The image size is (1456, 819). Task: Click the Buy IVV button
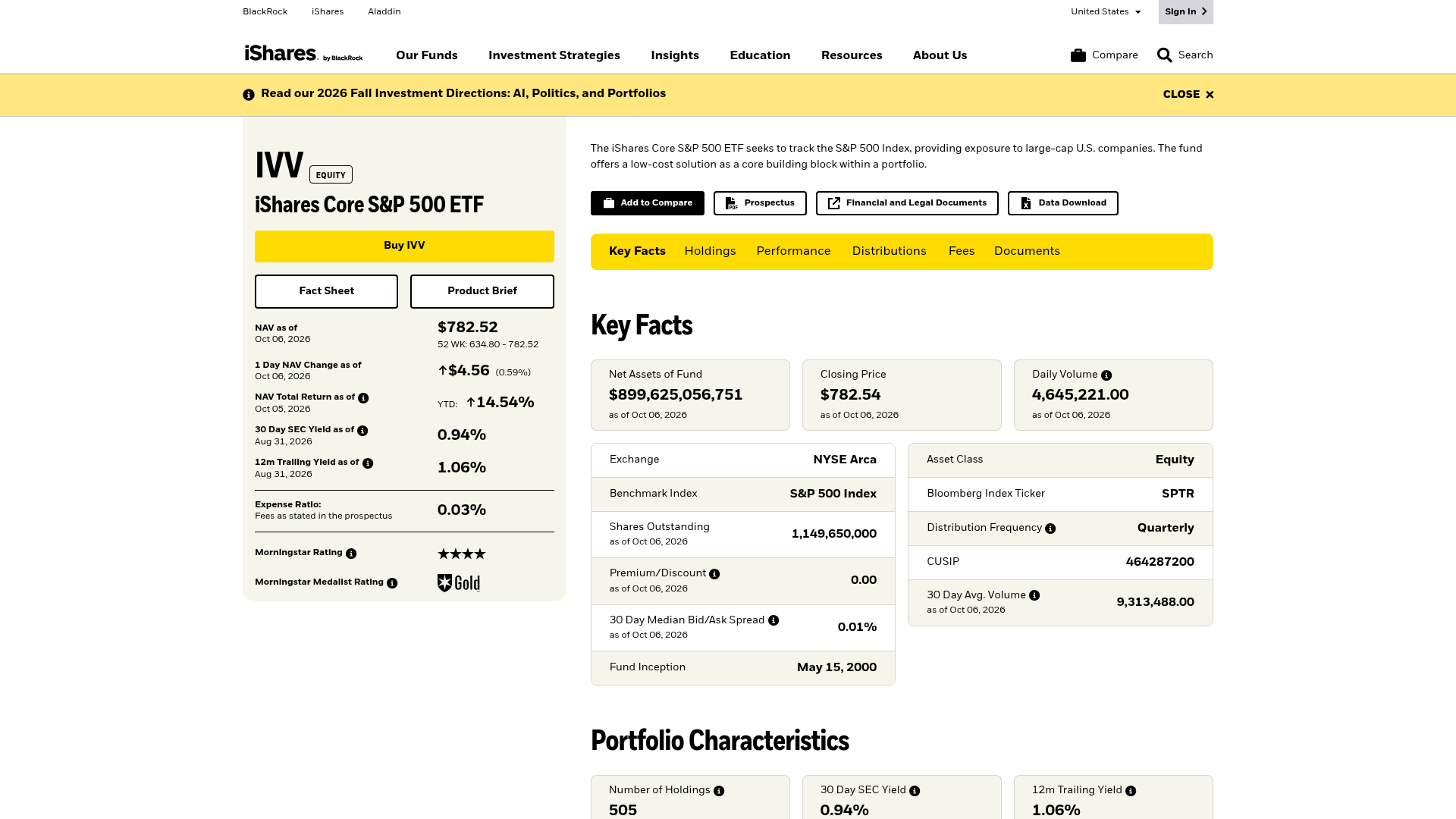(404, 246)
